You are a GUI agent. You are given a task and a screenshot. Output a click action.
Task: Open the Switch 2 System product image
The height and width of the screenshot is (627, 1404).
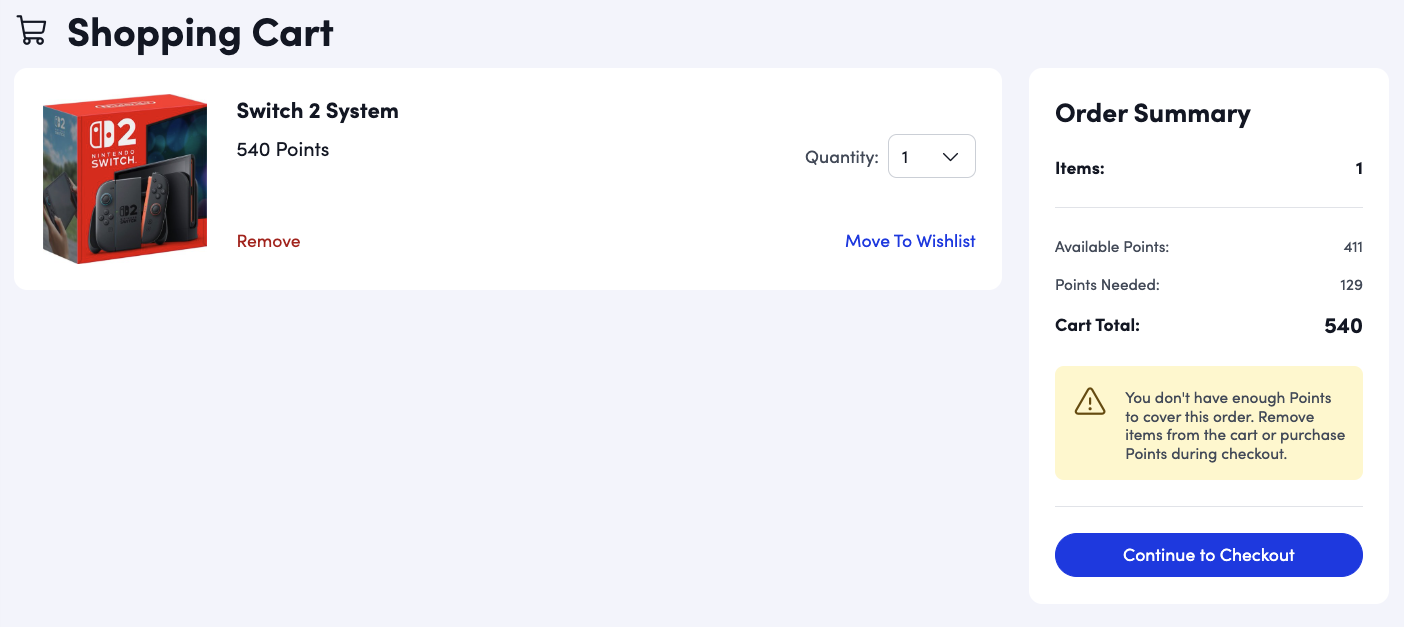[125, 179]
